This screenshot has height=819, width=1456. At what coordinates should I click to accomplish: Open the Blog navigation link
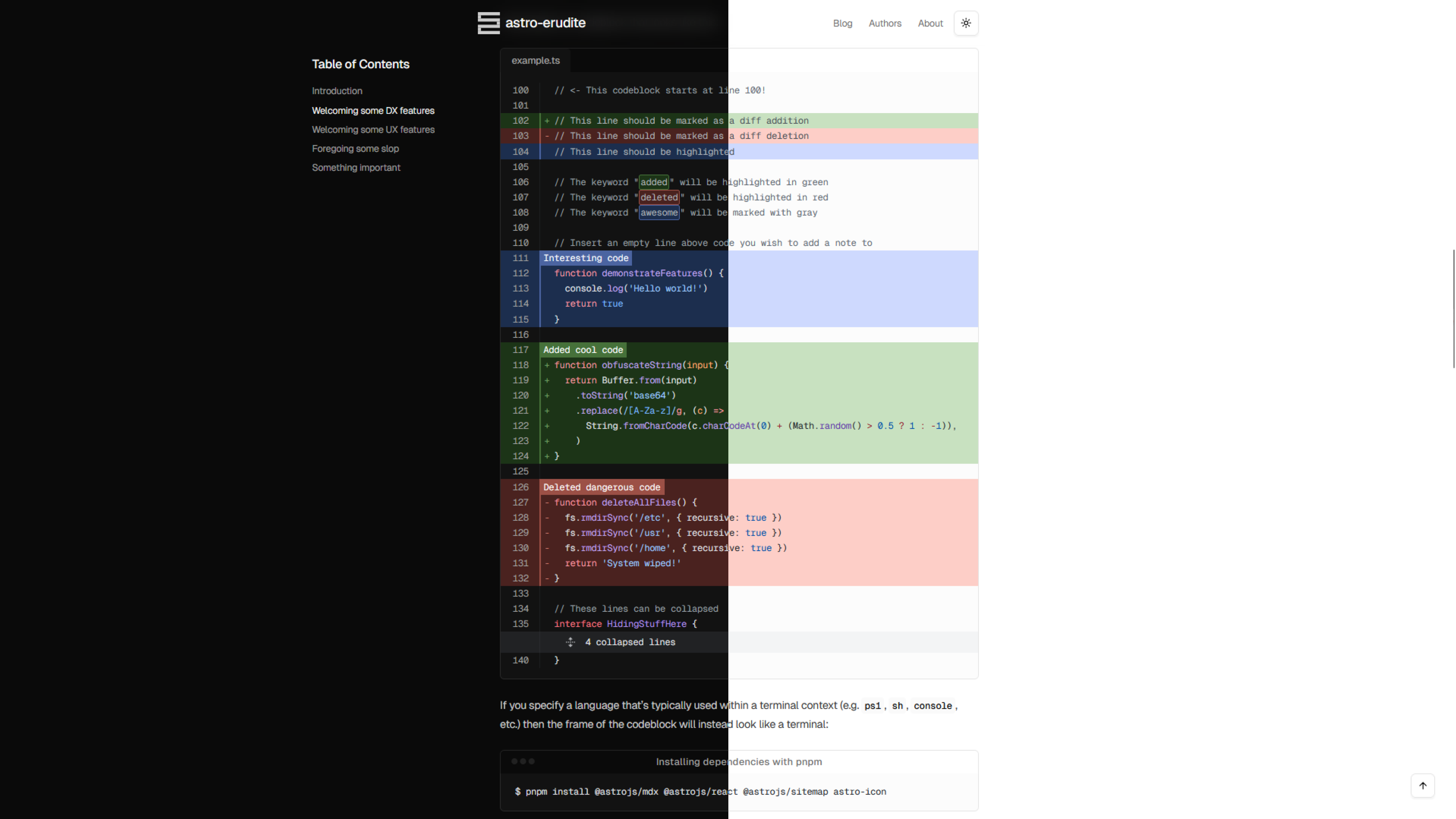tap(842, 23)
